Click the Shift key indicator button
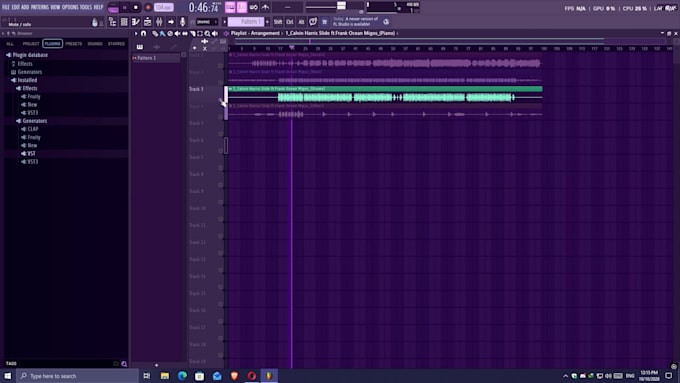Image resolution: width=680 pixels, height=383 pixels. point(278,22)
